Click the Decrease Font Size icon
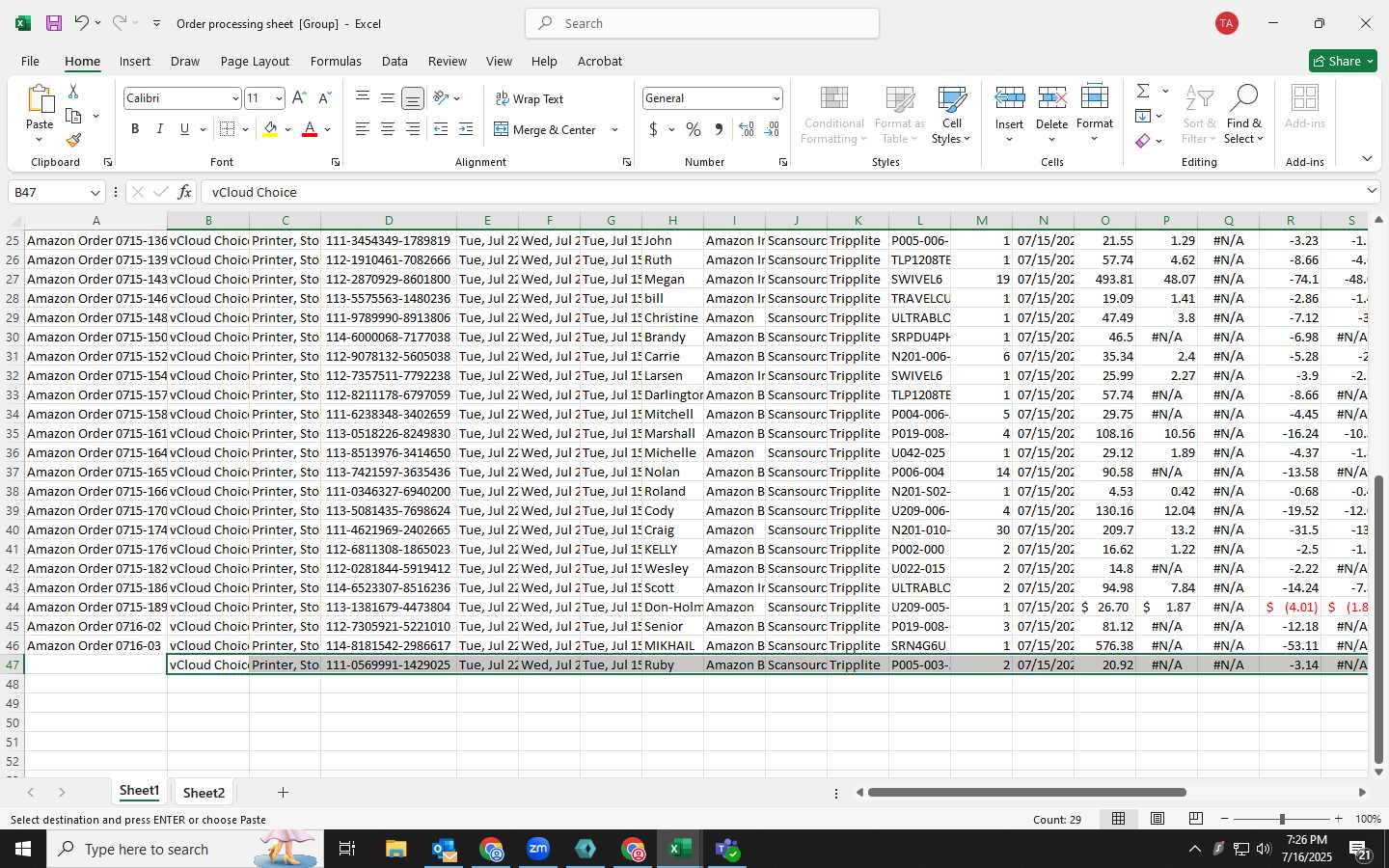This screenshot has height=868, width=1389. pos(324,98)
